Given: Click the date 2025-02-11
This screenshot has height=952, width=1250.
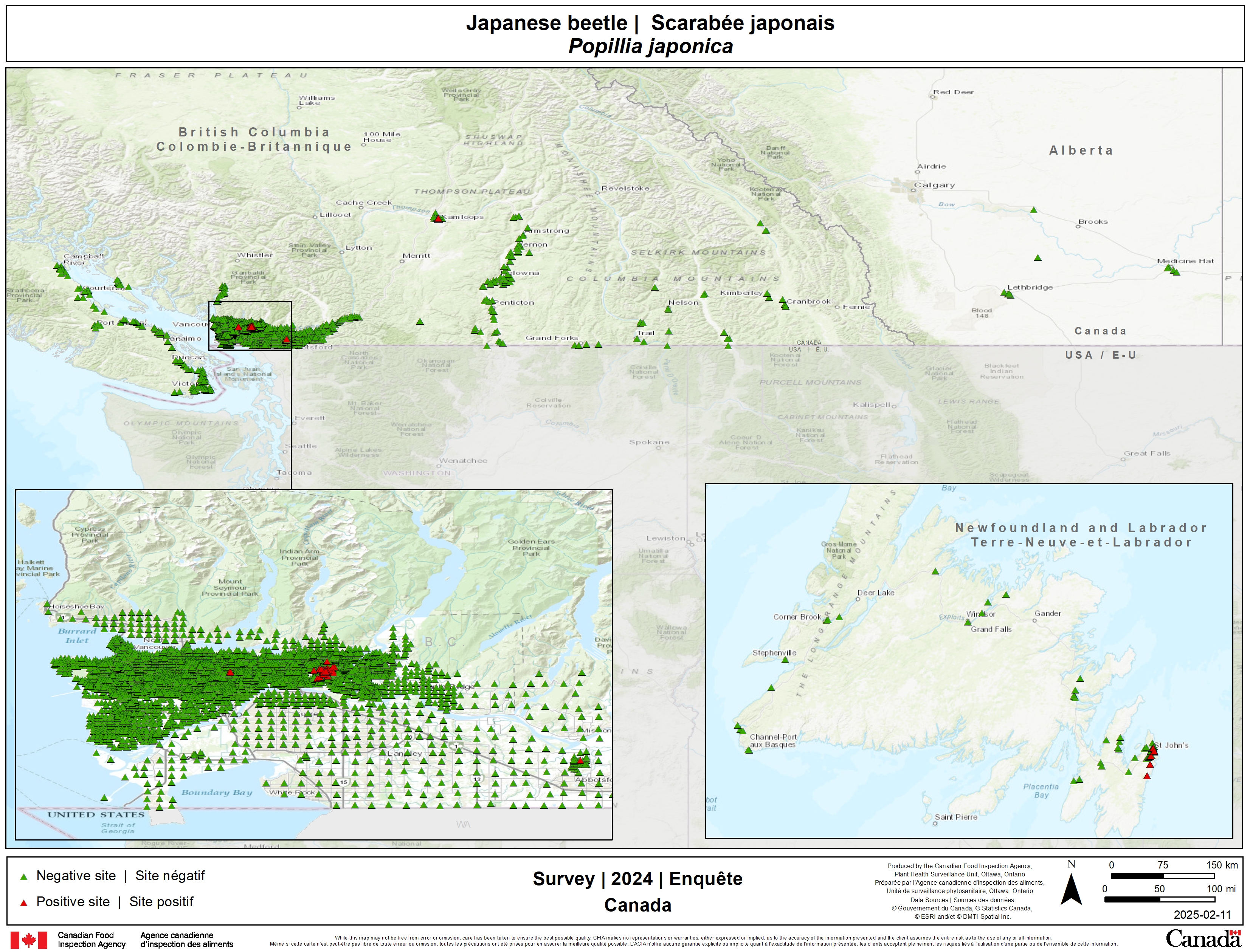Looking at the screenshot, I should (x=1202, y=915).
